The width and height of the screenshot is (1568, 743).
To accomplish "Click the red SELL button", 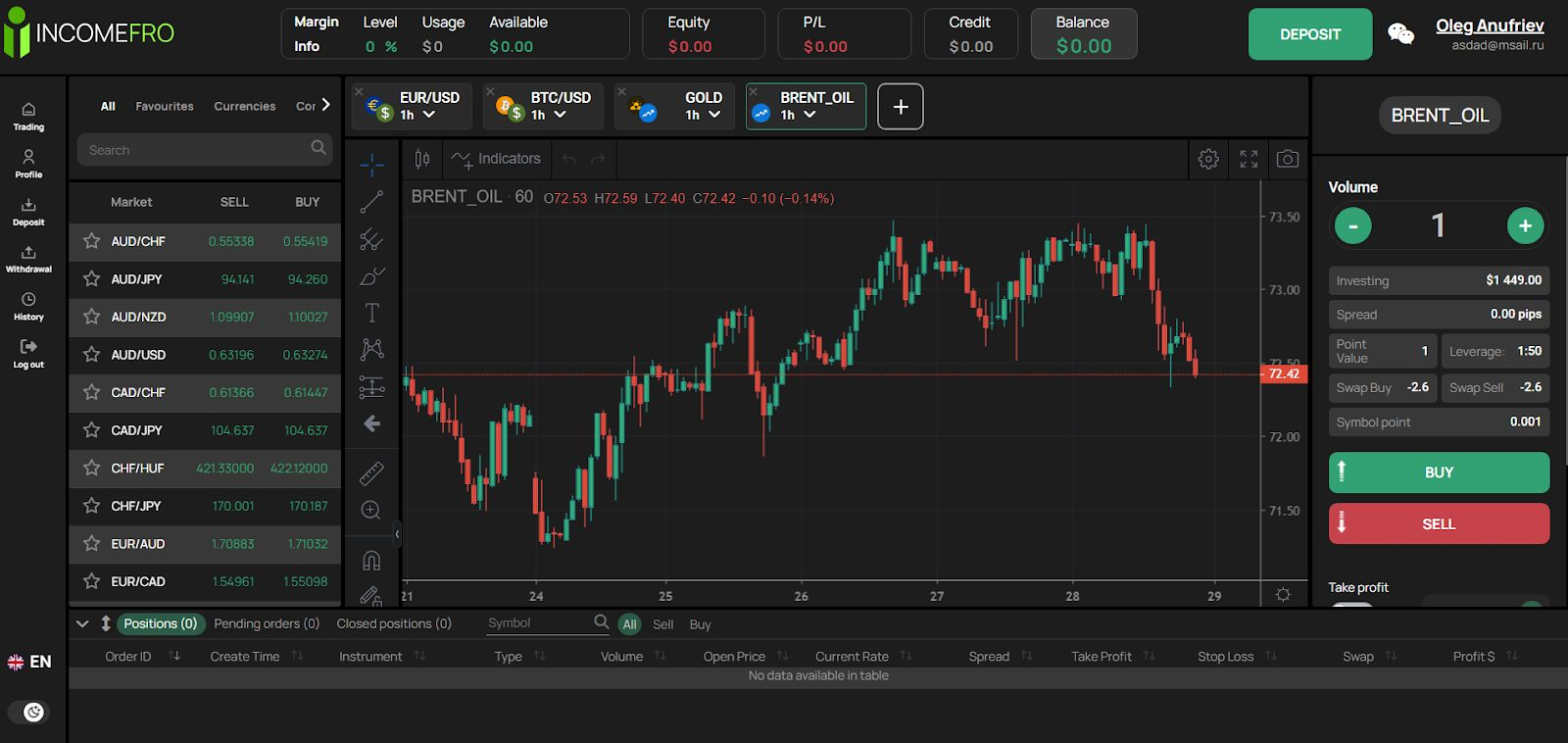I will coord(1439,523).
